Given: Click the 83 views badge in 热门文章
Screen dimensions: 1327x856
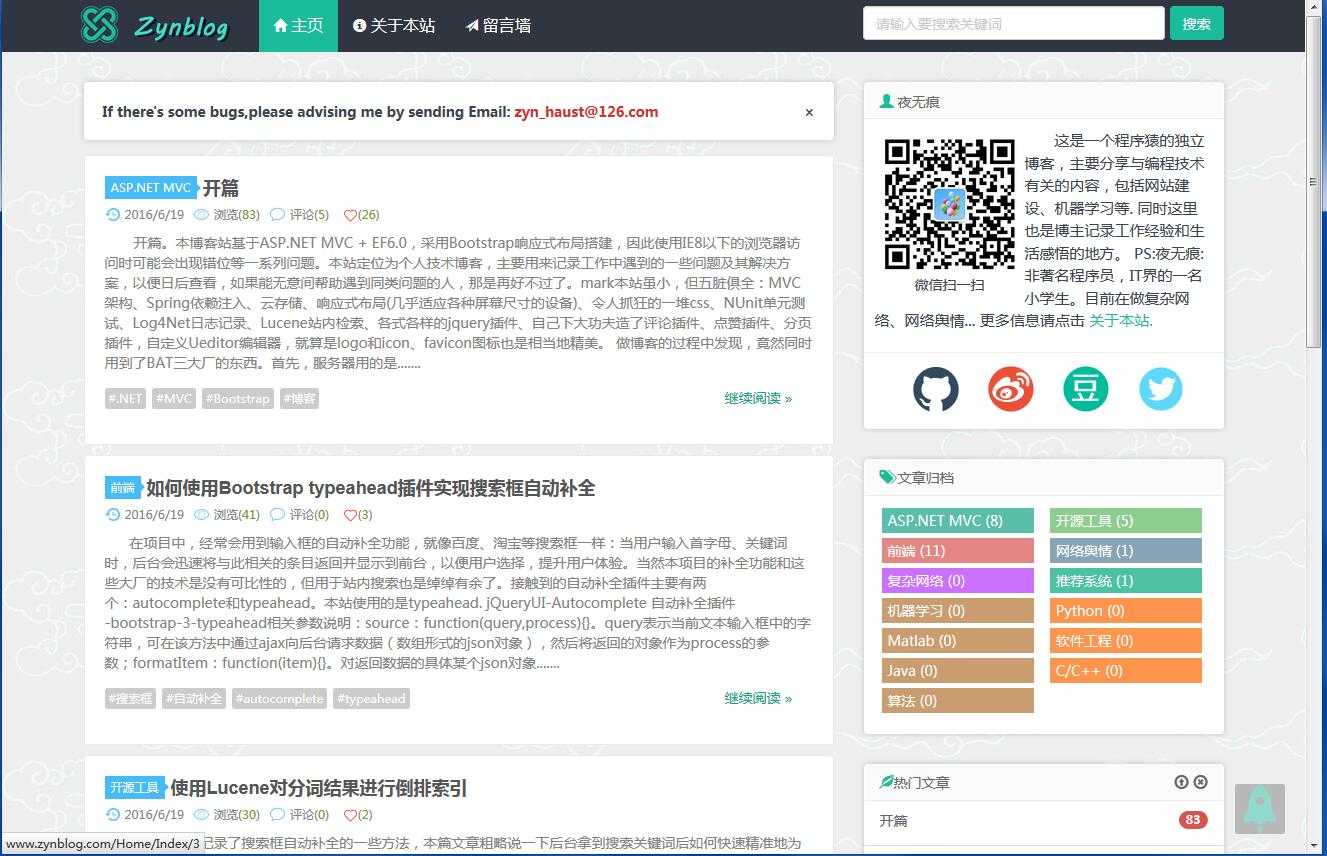Looking at the screenshot, I should (1193, 820).
